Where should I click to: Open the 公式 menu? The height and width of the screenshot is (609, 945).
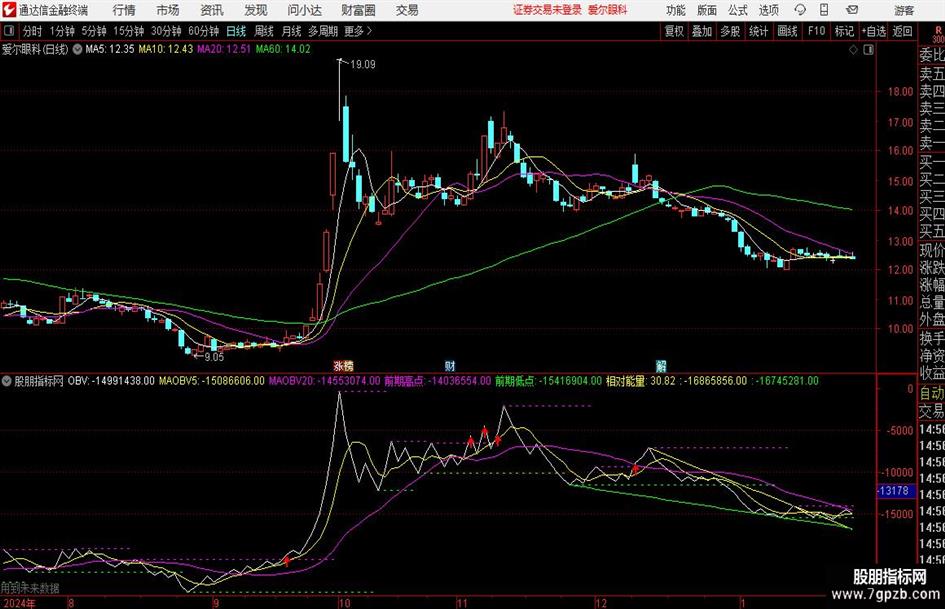click(738, 10)
